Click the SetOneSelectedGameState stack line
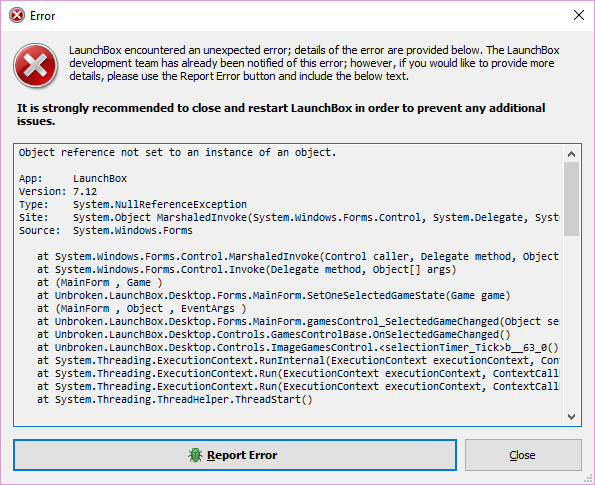595x485 pixels. click(x=274, y=296)
